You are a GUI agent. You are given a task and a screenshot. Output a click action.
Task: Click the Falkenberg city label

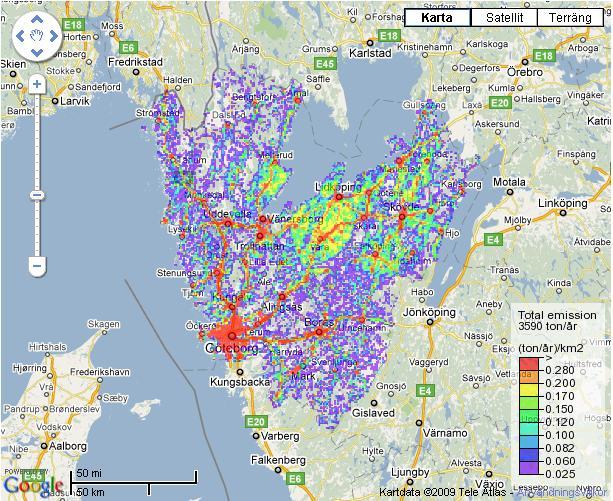pos(278,460)
